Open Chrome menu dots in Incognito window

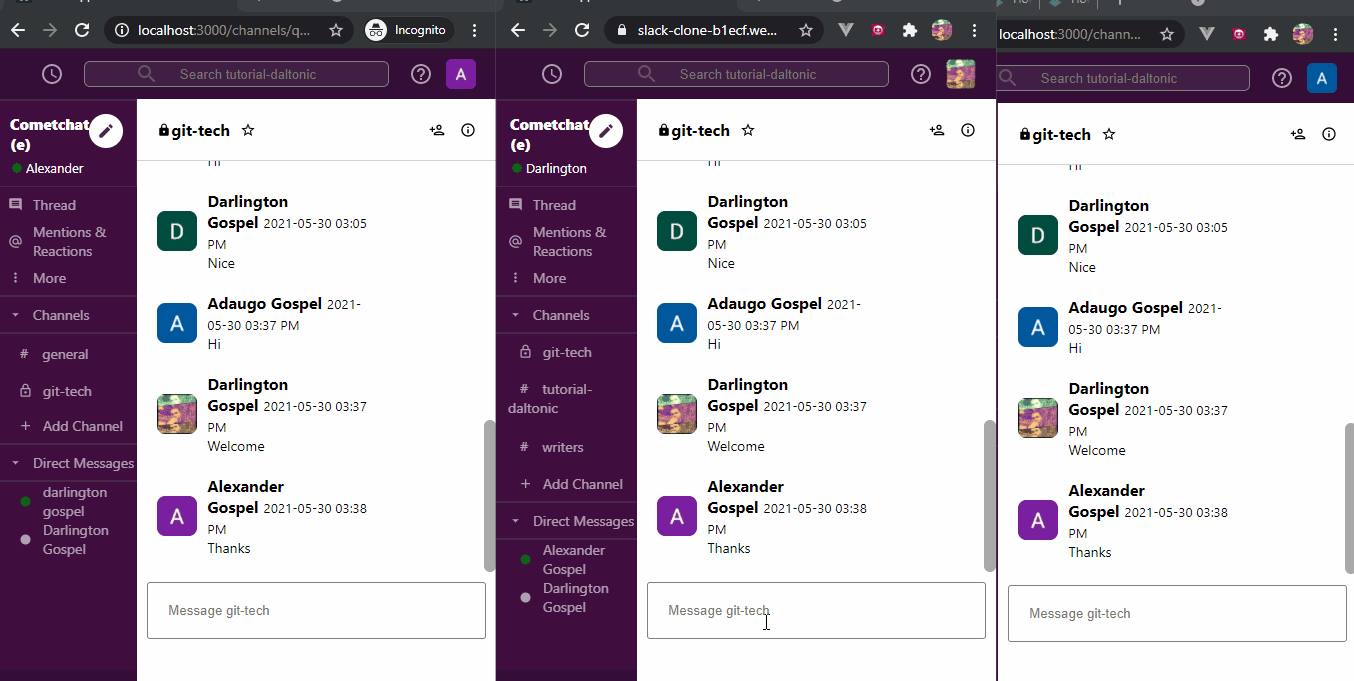(474, 30)
